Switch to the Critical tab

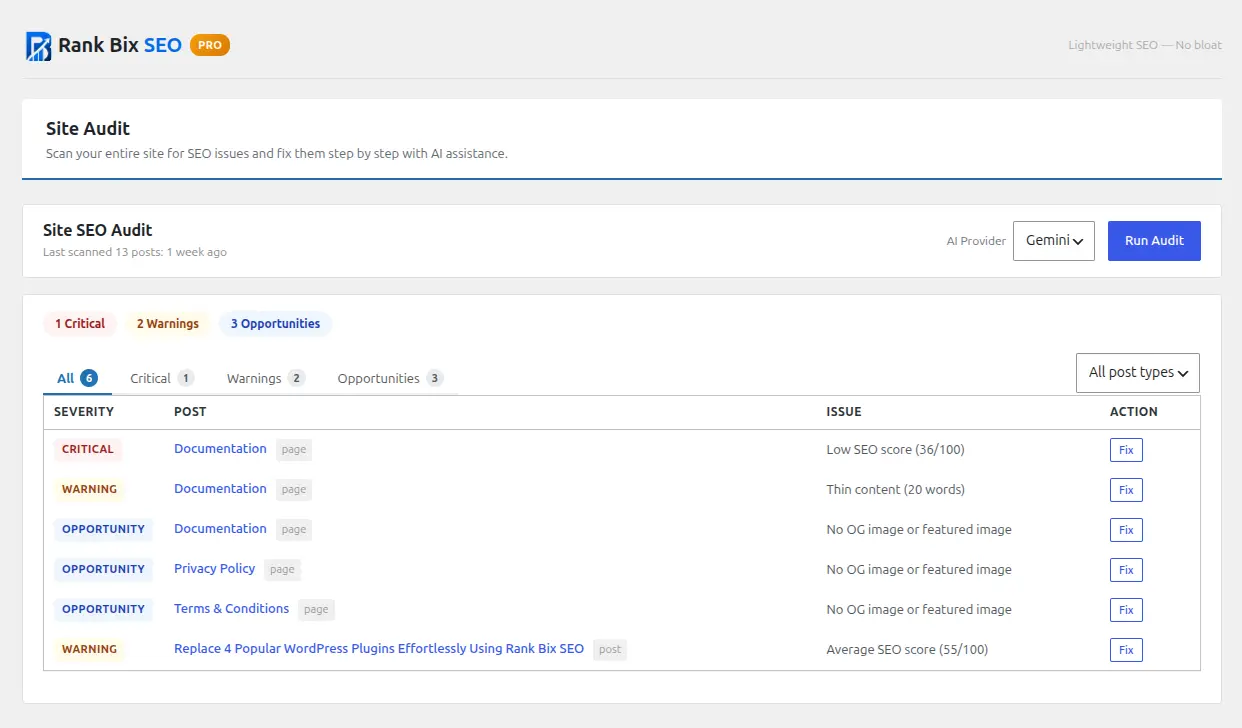[x=162, y=379]
